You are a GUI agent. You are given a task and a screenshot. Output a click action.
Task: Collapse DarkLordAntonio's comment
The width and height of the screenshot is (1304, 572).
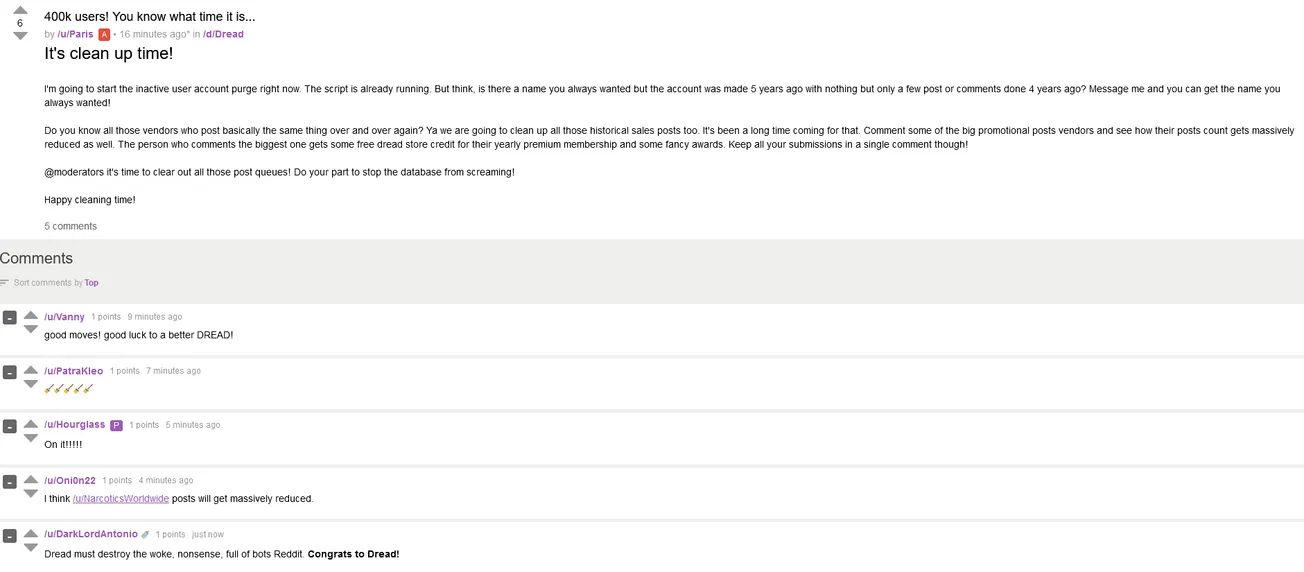9,535
